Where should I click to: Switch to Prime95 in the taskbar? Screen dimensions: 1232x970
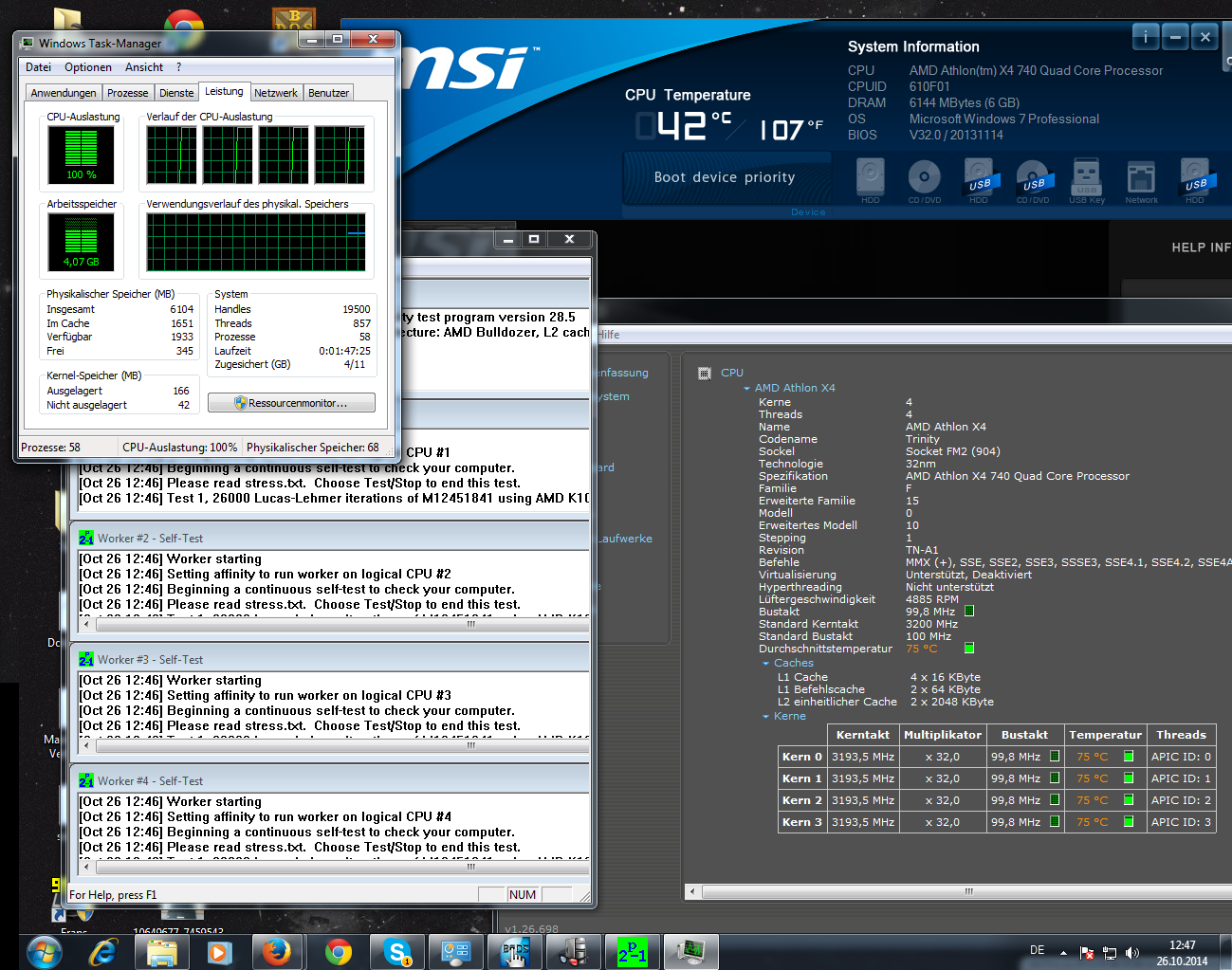coord(633,951)
